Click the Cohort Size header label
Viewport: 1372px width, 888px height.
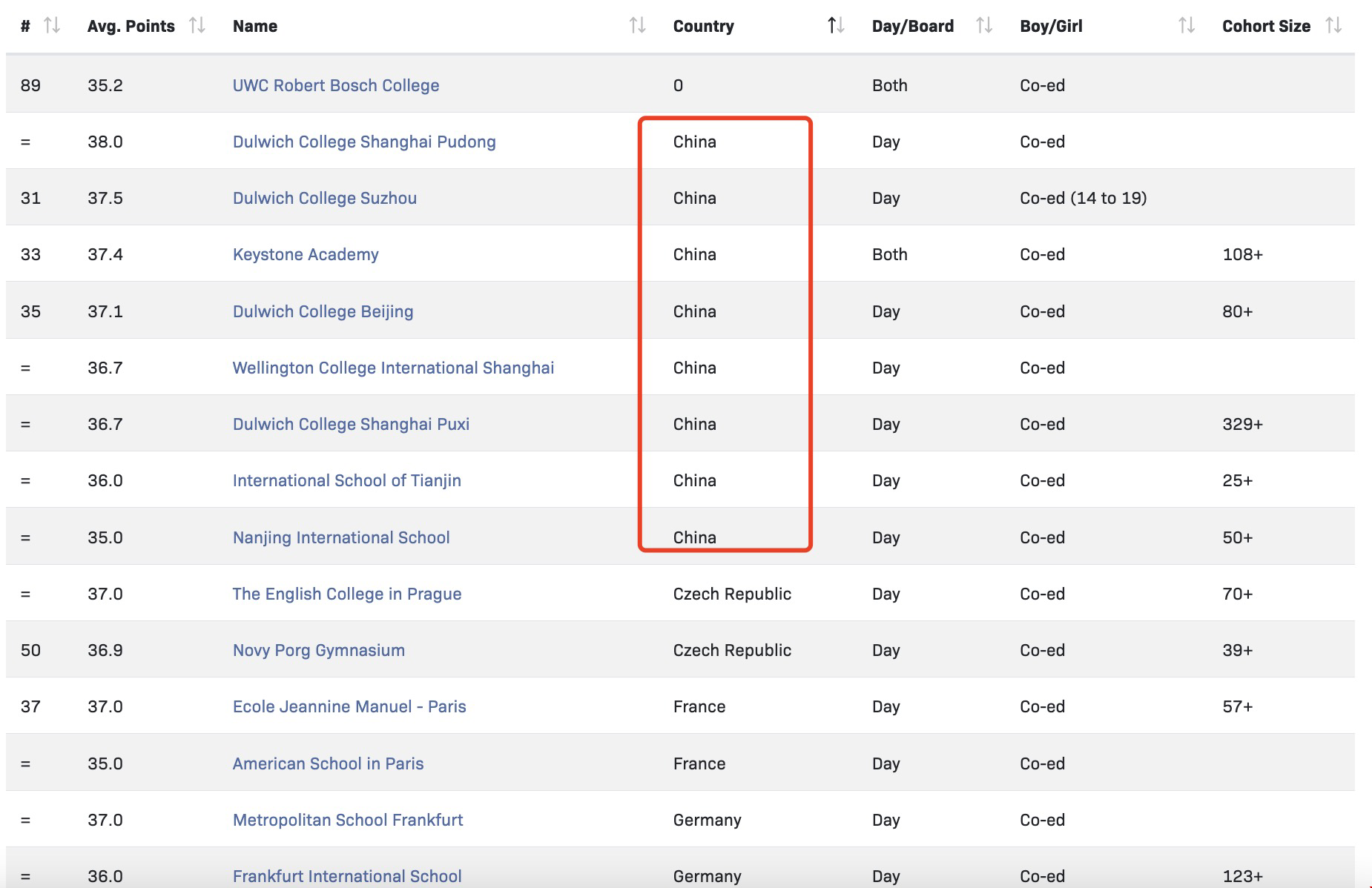pyautogui.click(x=1267, y=26)
